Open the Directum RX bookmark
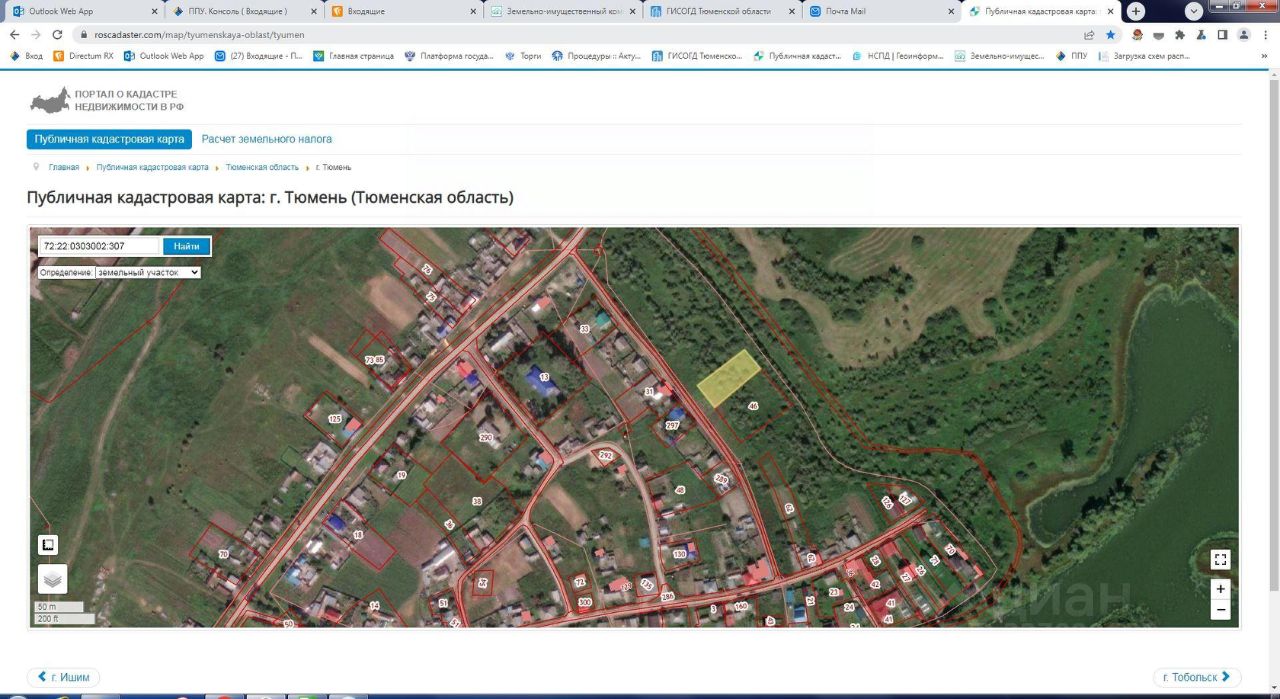Image resolution: width=1280 pixels, height=699 pixels. [x=84, y=56]
